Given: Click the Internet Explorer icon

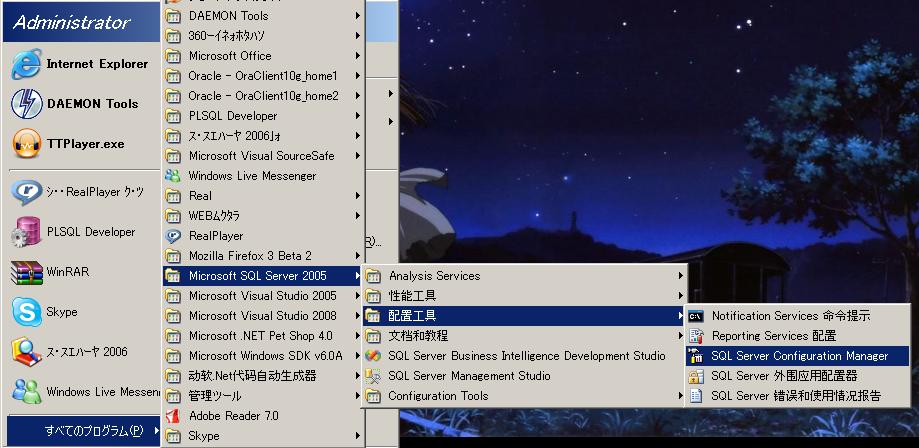Looking at the screenshot, I should (x=25, y=64).
